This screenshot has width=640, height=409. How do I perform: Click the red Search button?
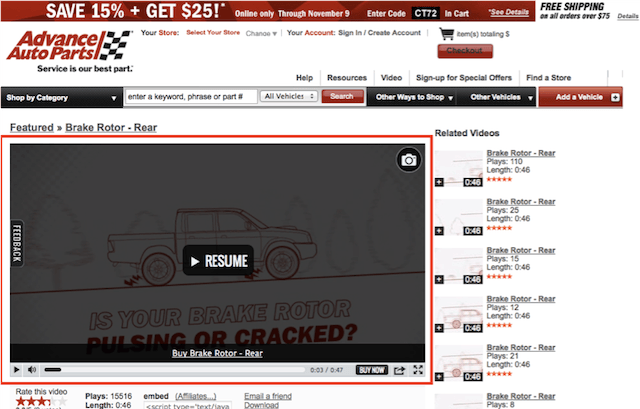(x=342, y=97)
